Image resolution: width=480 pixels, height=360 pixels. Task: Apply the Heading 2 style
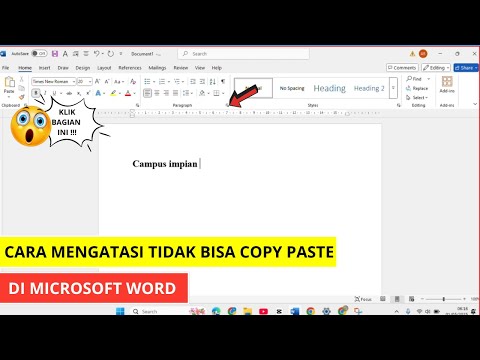369,88
